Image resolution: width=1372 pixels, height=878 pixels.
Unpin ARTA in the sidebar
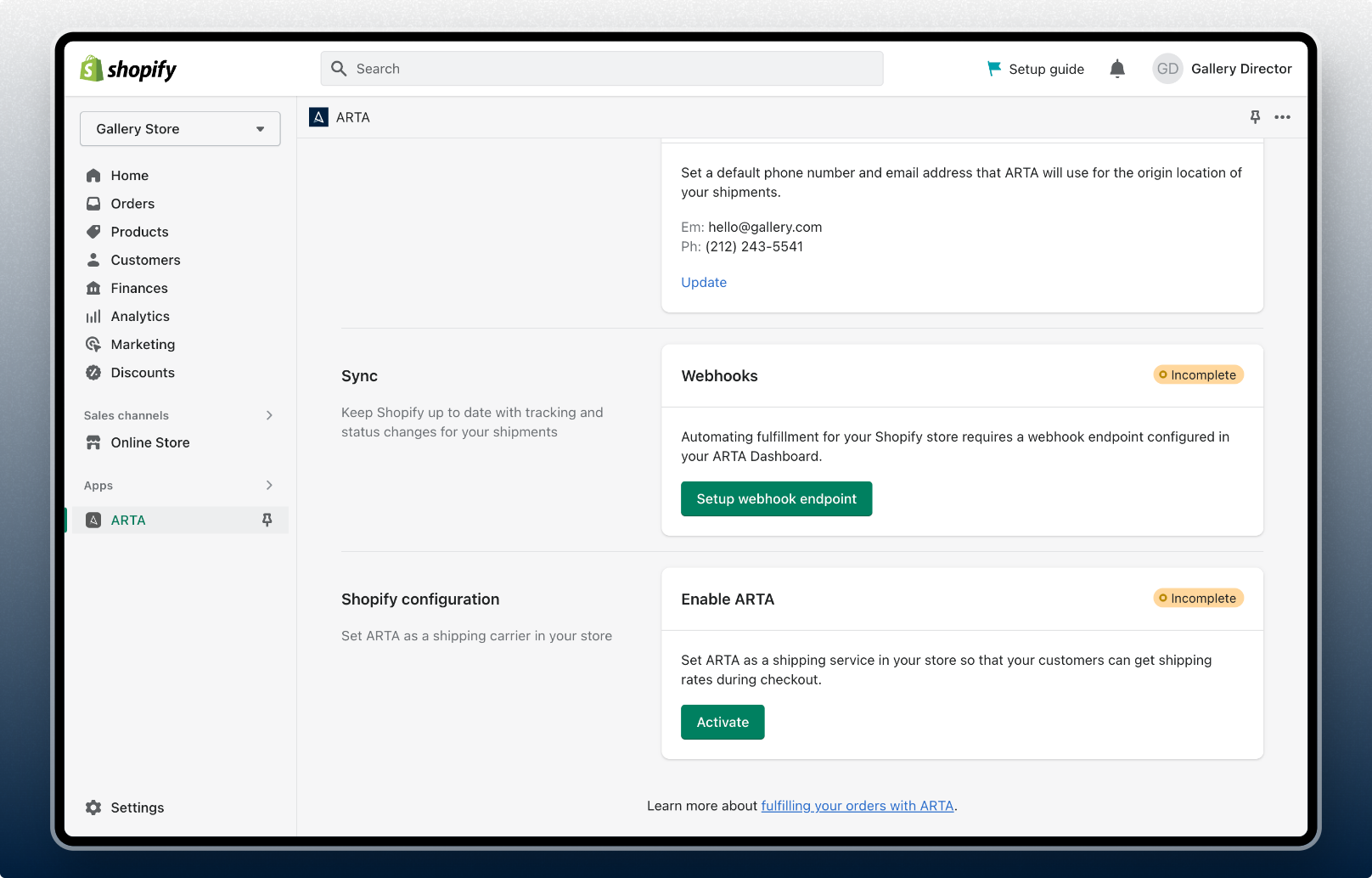click(x=268, y=520)
